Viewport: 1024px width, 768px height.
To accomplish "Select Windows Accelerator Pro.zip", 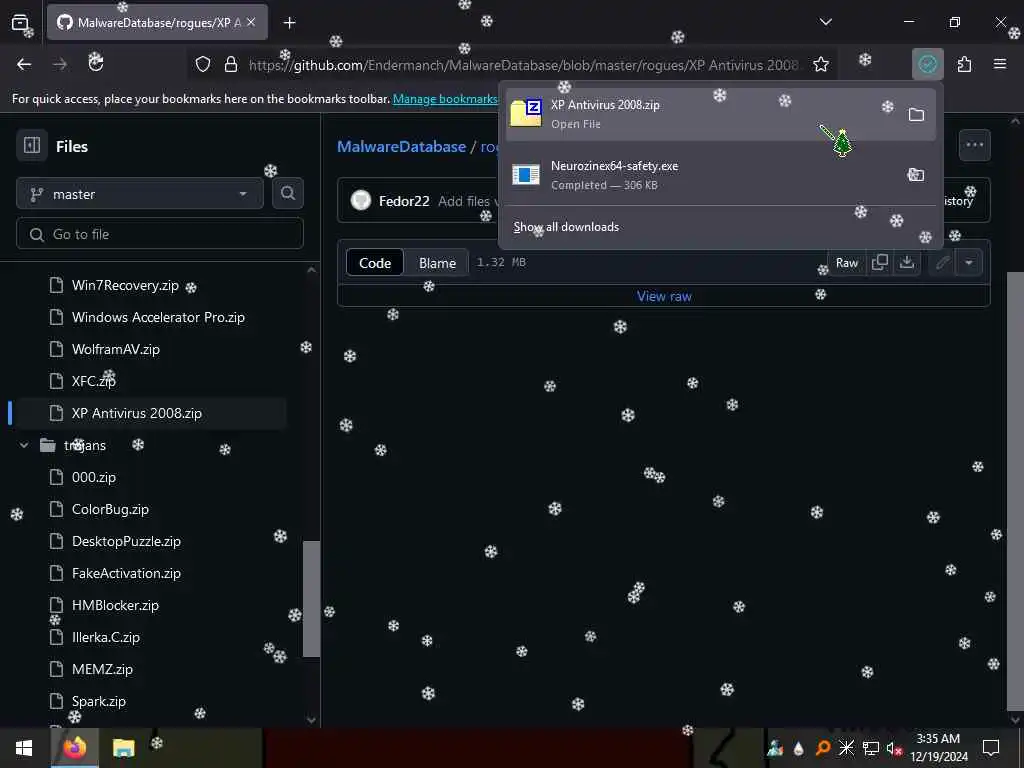I will point(158,317).
